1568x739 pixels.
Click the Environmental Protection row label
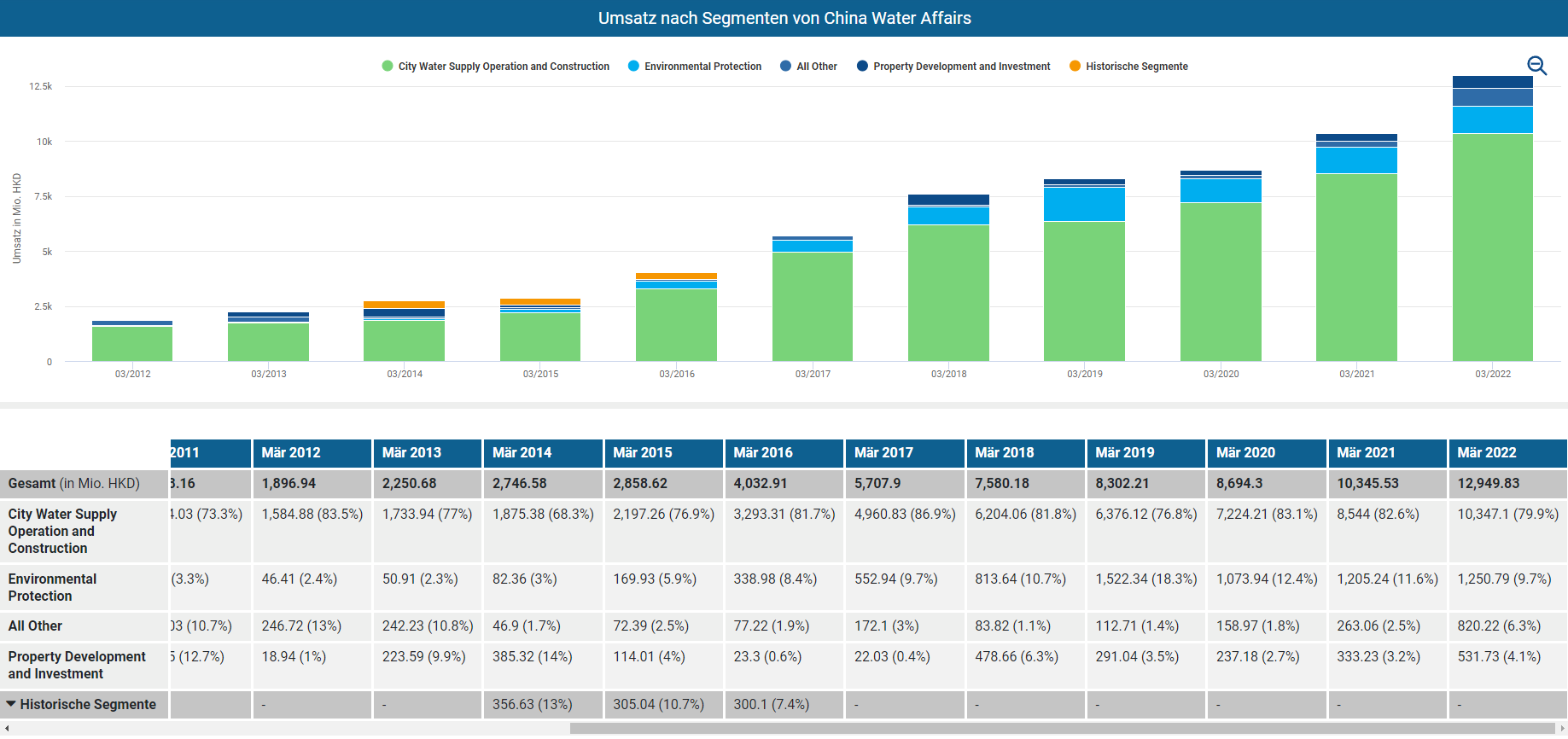[52, 587]
